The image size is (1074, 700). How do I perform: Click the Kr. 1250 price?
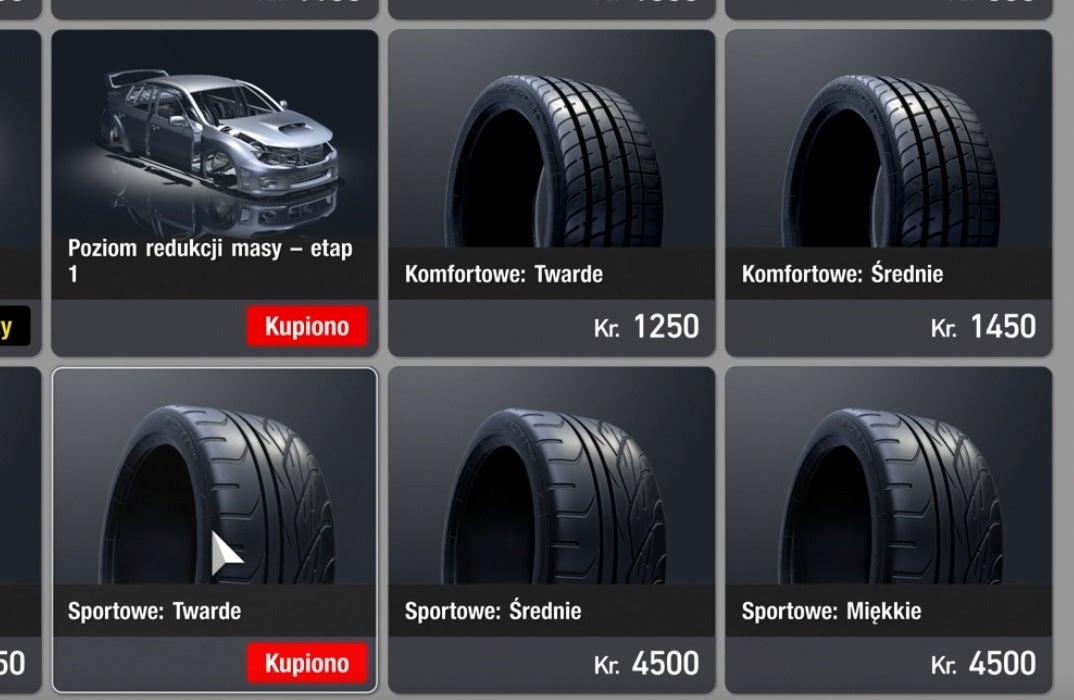tap(646, 327)
